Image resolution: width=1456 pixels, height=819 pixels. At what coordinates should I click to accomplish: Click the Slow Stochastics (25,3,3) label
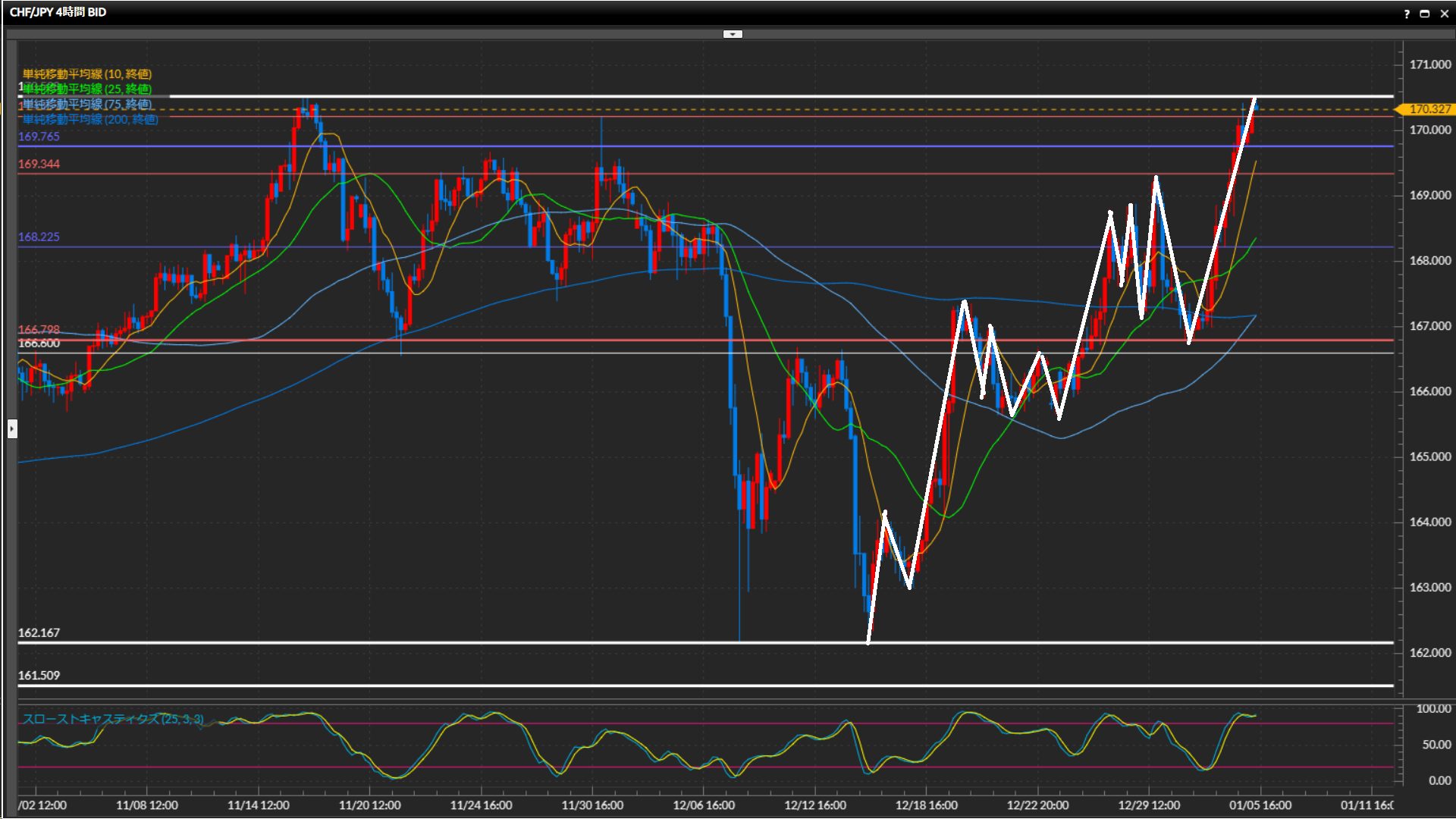[x=112, y=719]
